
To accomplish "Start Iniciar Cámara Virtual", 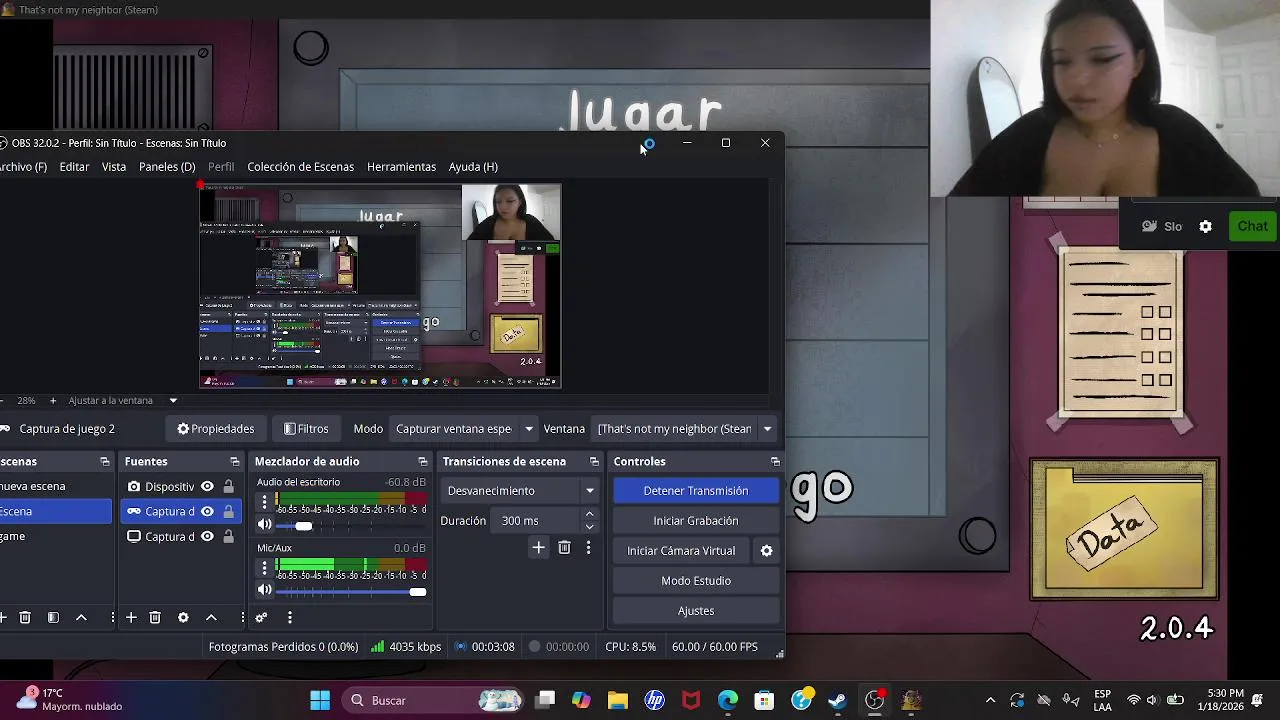I will [x=681, y=551].
